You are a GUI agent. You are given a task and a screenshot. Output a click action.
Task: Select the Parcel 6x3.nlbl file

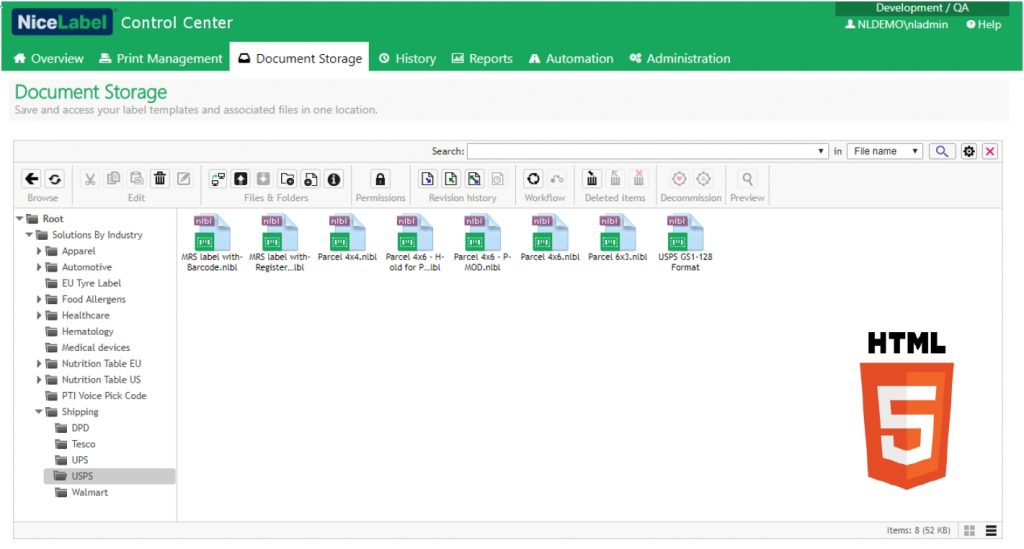click(617, 239)
